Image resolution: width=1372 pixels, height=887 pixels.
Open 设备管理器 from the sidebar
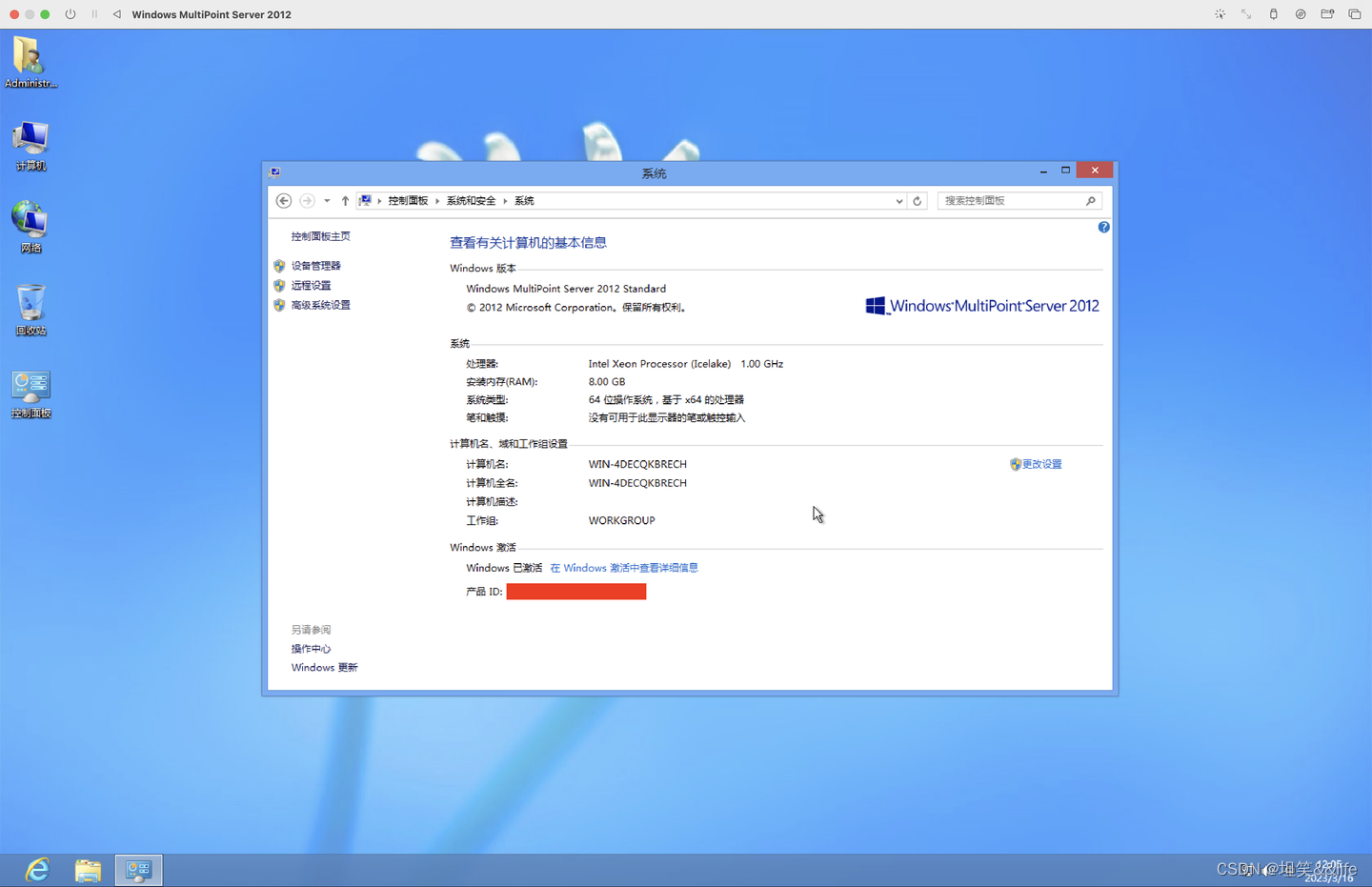pos(315,266)
